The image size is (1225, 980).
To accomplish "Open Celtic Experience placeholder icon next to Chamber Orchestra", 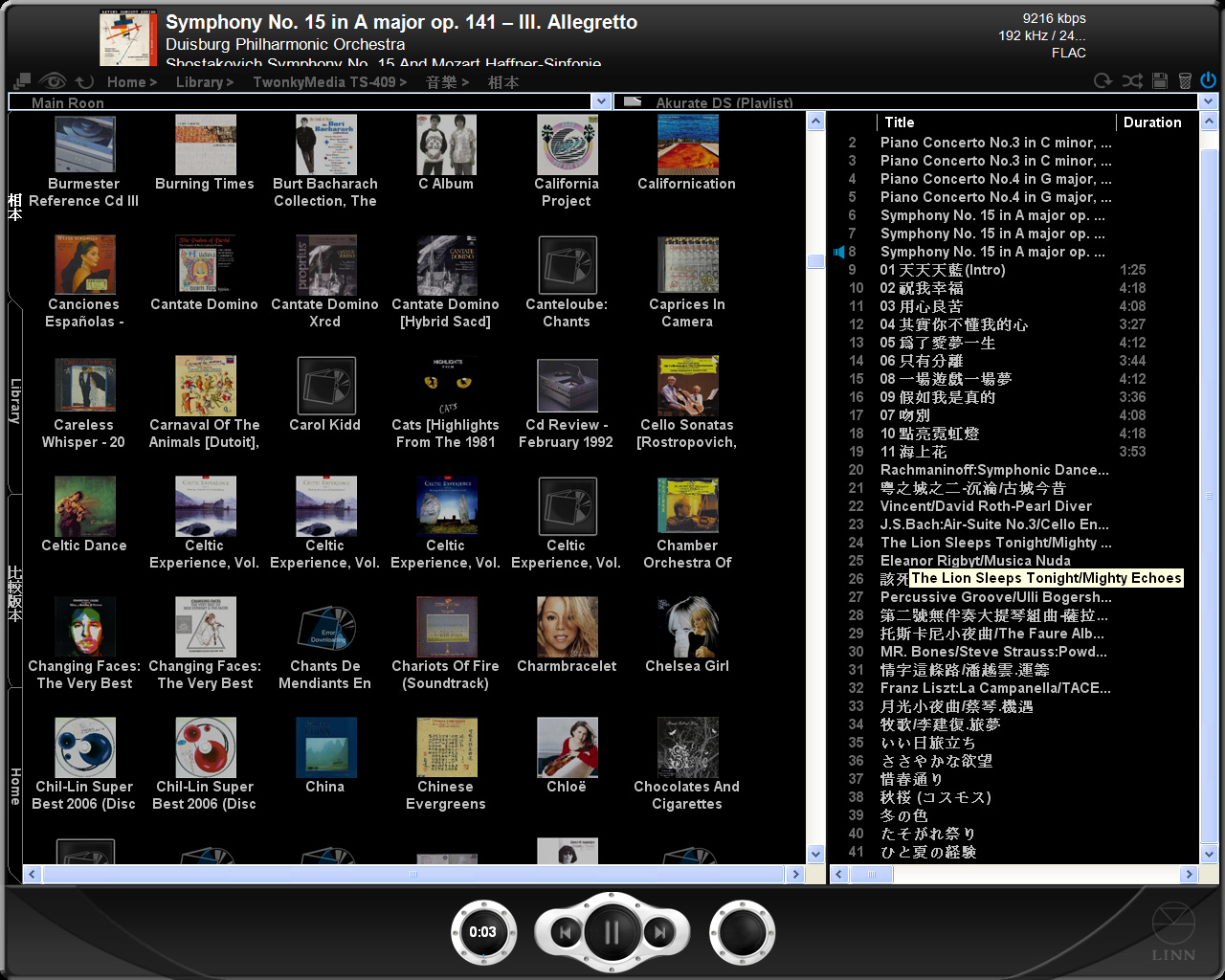I will [x=567, y=506].
